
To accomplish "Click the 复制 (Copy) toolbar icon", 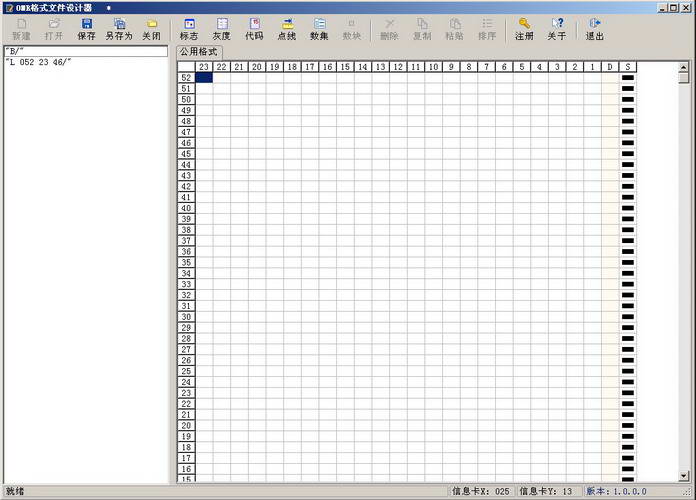I will coord(422,29).
